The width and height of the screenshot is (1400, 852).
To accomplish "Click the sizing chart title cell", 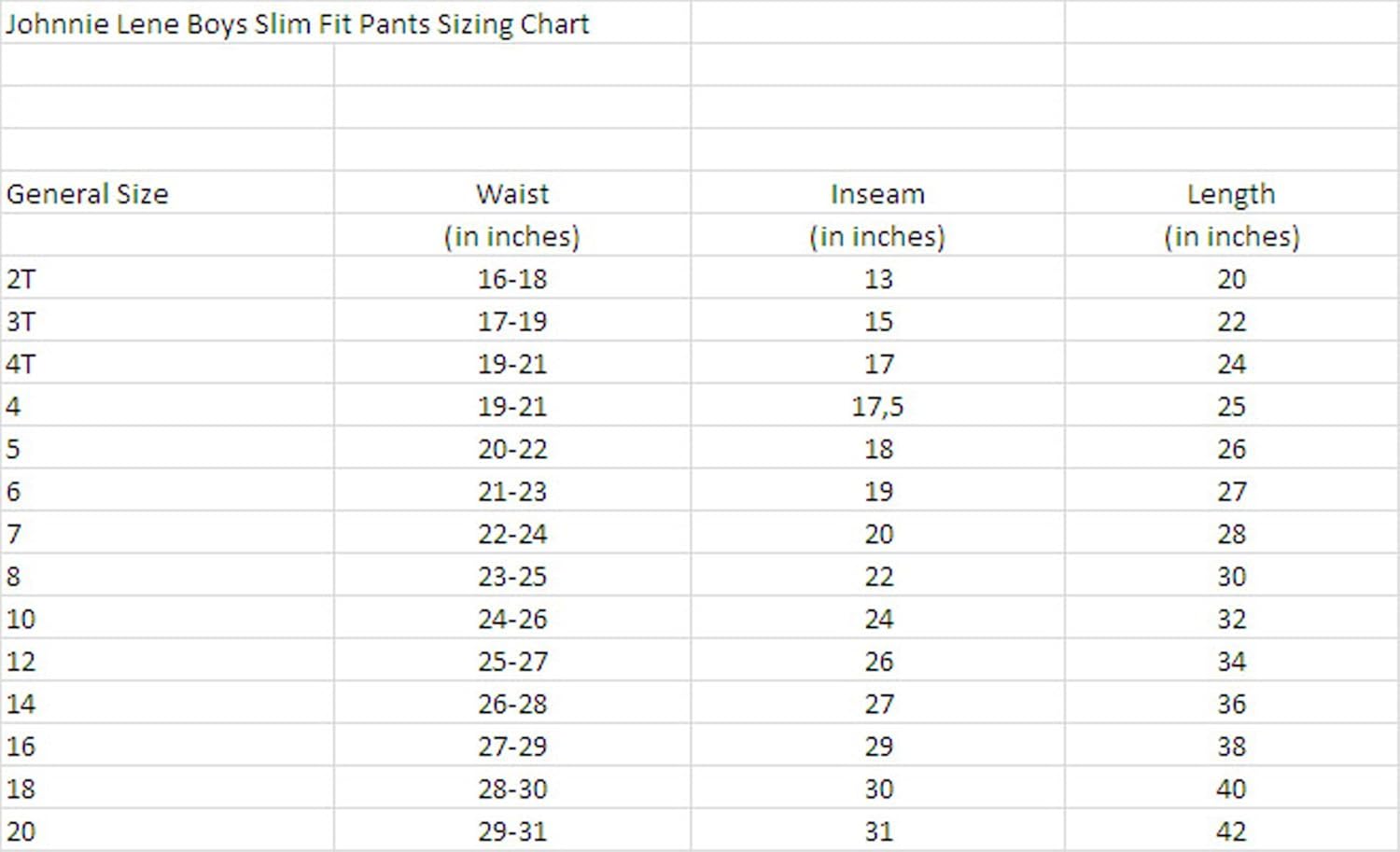I will tap(297, 23).
